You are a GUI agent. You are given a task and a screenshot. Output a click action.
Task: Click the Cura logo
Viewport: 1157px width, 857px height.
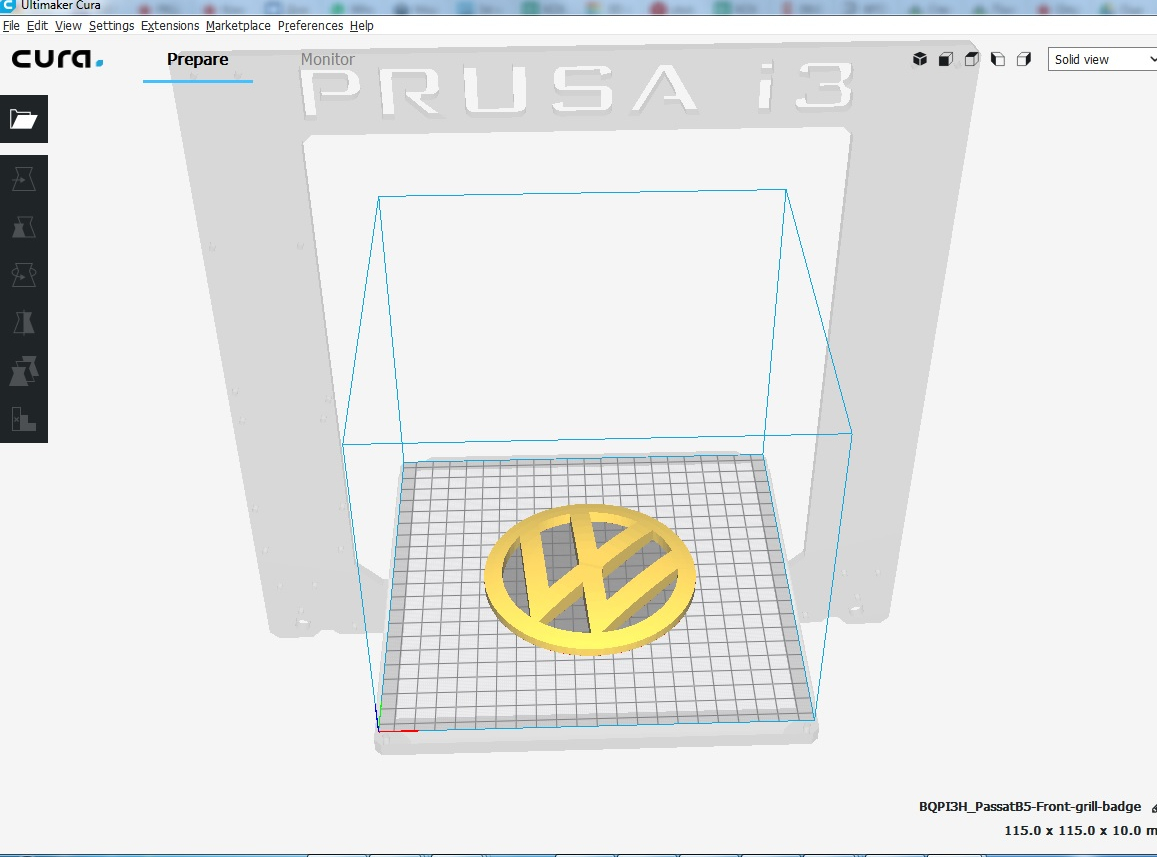(x=57, y=59)
